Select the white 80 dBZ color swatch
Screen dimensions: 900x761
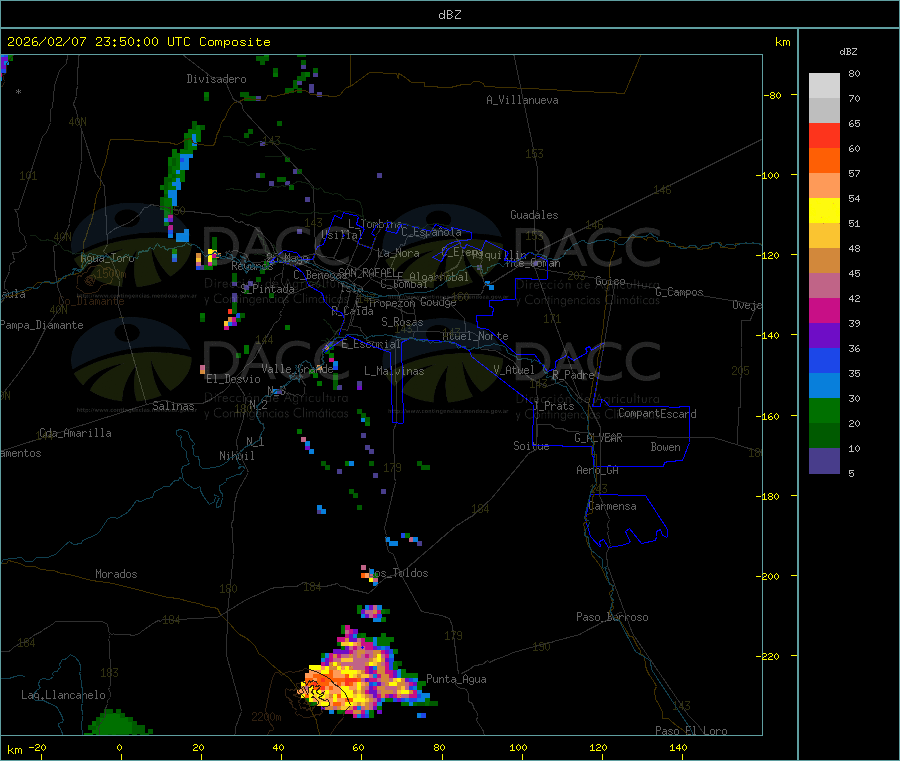point(824,86)
